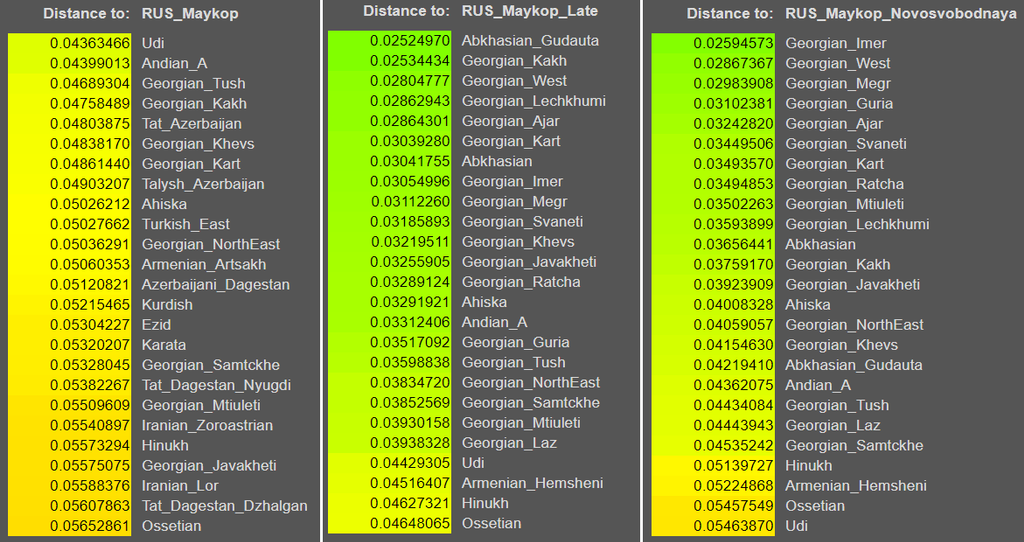The width and height of the screenshot is (1024, 542).
Task: Click distance value 0.02594573
Action: click(x=733, y=44)
